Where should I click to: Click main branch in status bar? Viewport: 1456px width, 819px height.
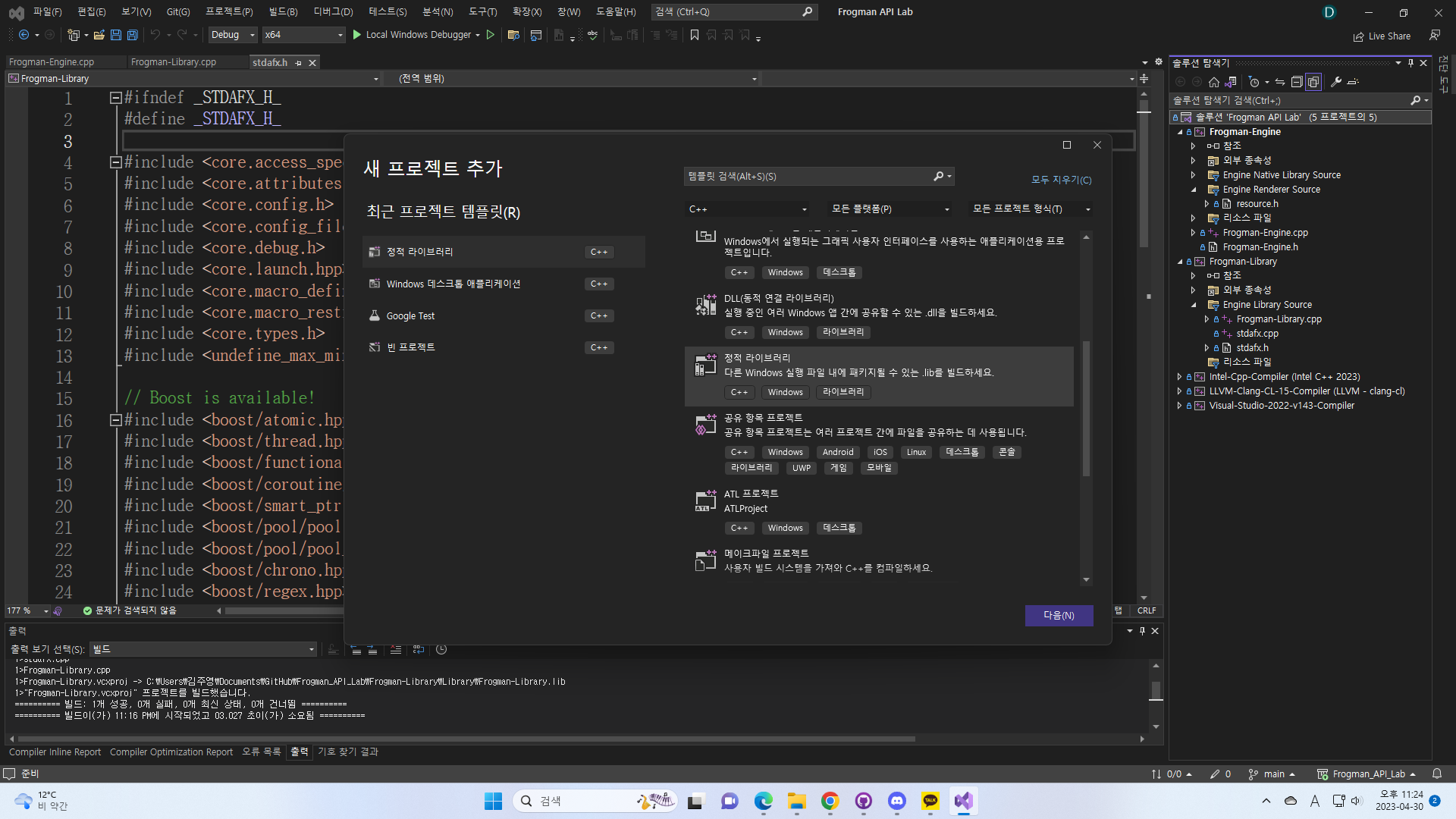point(1272,773)
